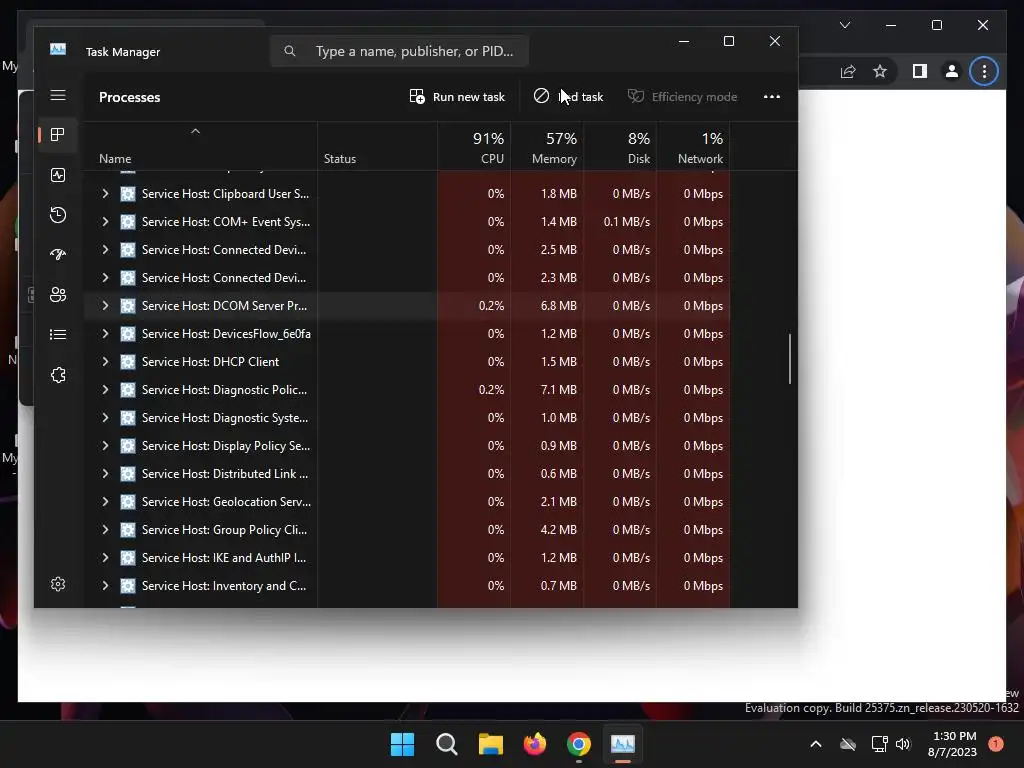Sort processes by Network column
Viewport: 1024px width, 768px height.
694,147
